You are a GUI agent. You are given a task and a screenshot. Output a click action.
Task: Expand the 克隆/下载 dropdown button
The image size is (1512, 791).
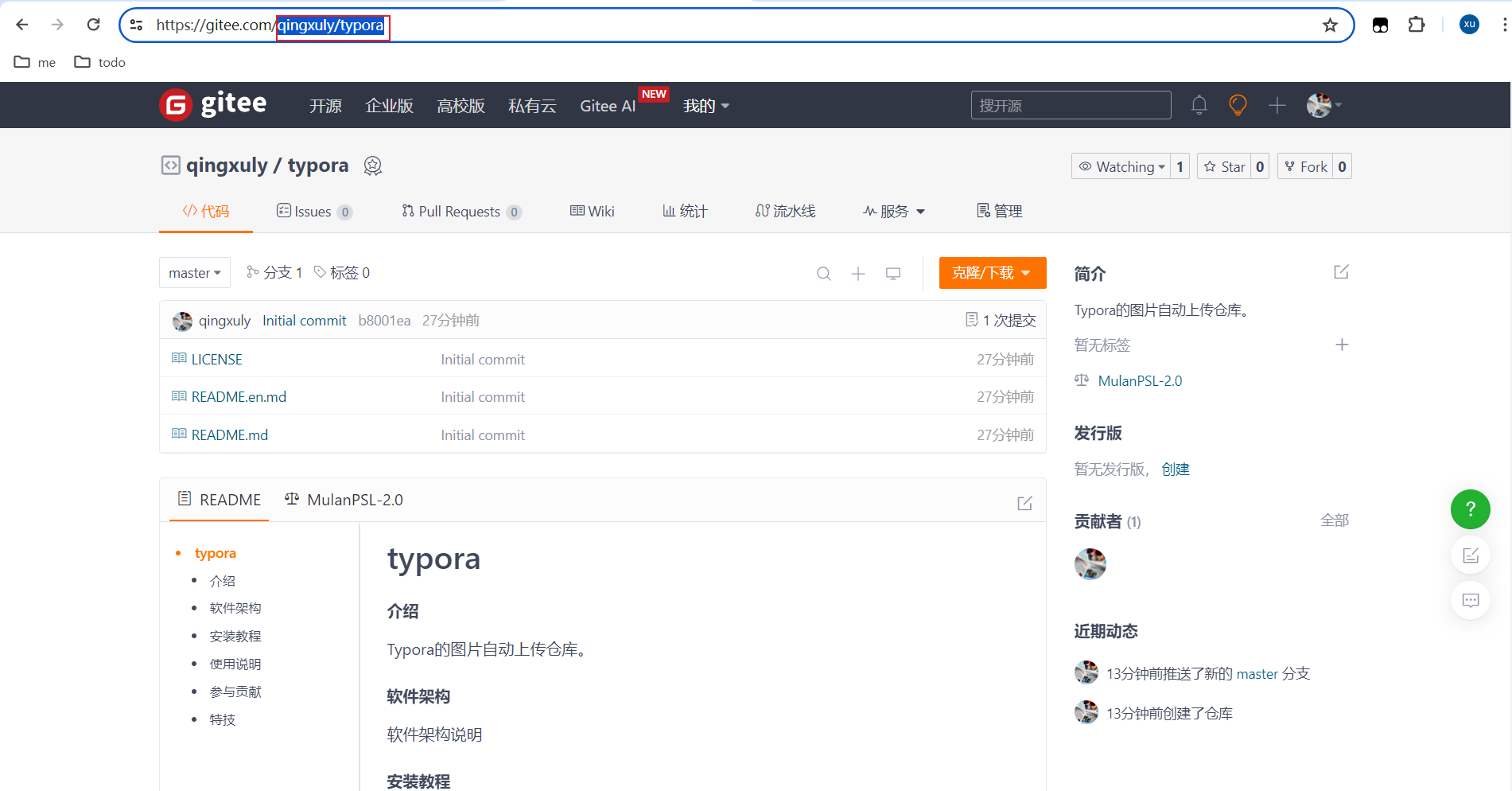992,273
